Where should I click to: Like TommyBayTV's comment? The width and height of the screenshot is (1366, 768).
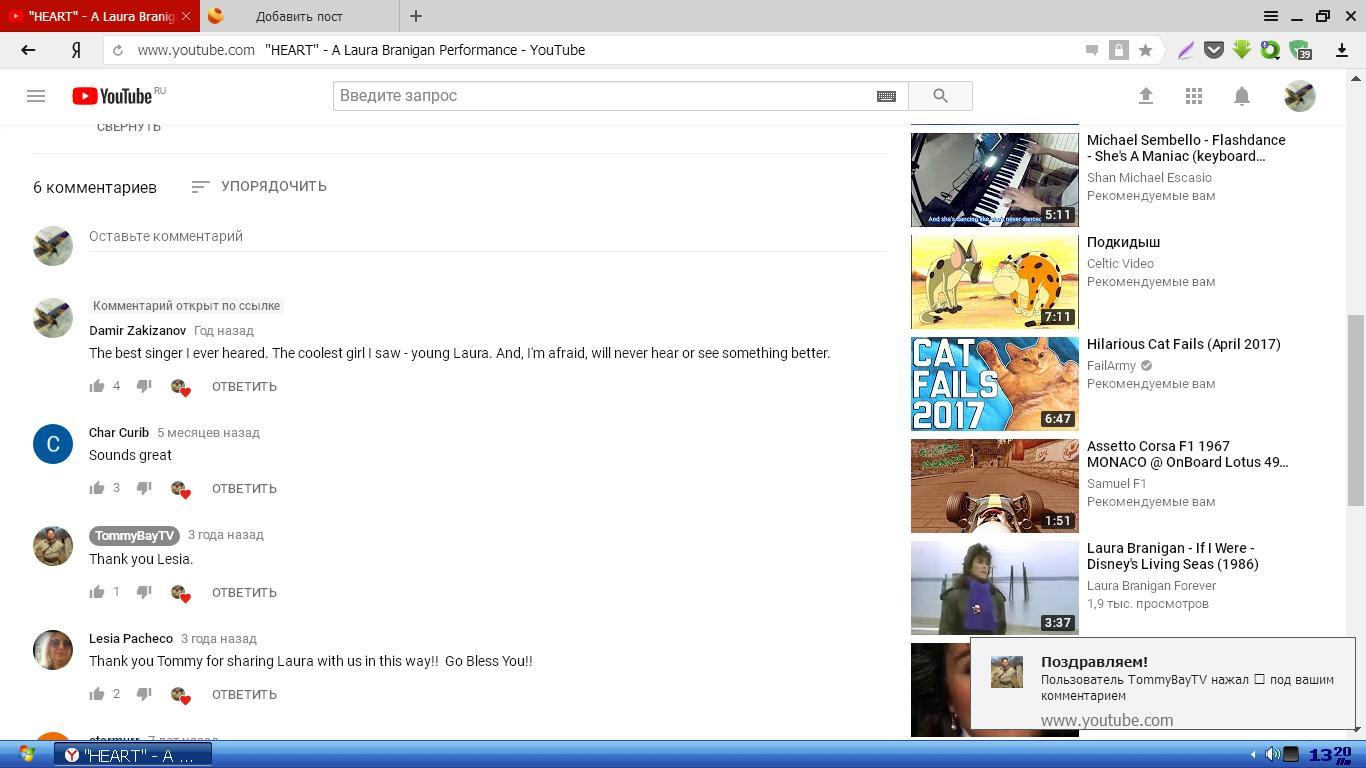pyautogui.click(x=97, y=592)
